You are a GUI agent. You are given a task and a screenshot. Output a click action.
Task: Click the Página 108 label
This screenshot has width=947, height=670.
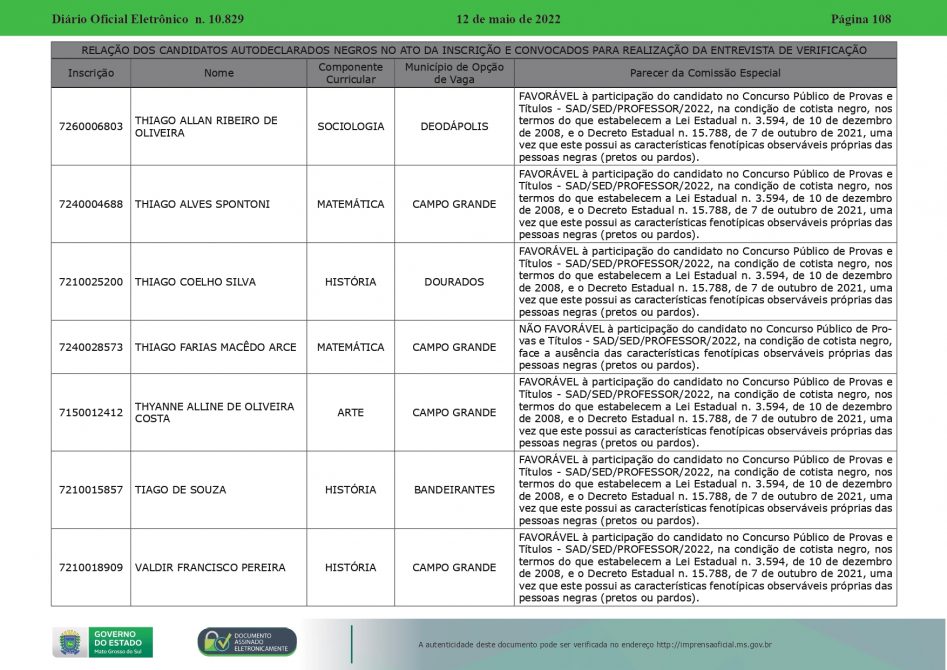point(860,19)
